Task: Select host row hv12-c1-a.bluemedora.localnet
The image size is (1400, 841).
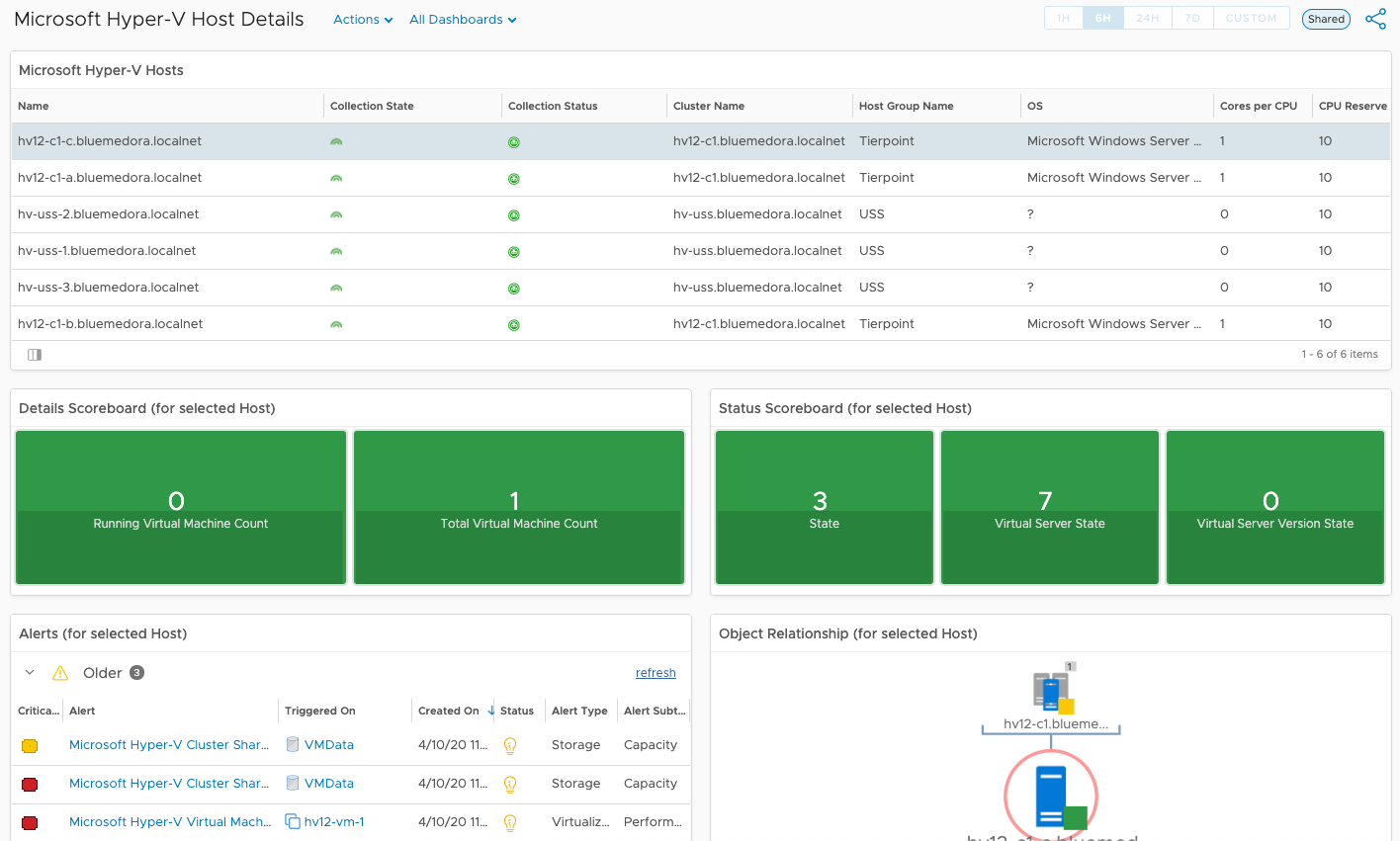Action: [x=701, y=178]
